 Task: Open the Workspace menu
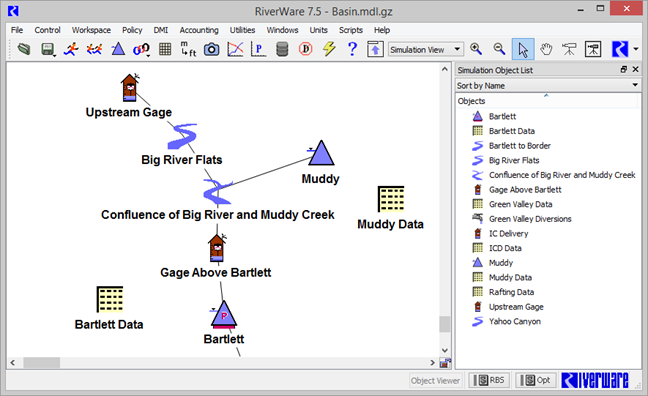point(91,30)
